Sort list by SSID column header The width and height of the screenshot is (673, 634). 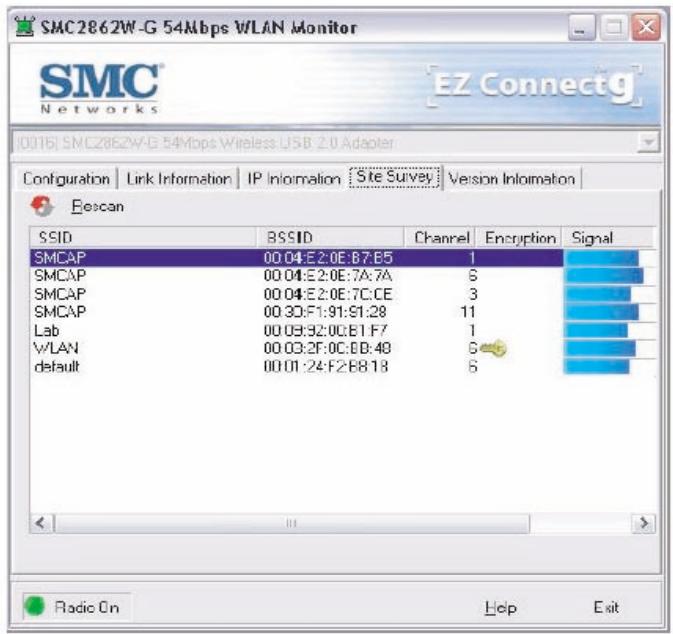pyautogui.click(x=143, y=237)
